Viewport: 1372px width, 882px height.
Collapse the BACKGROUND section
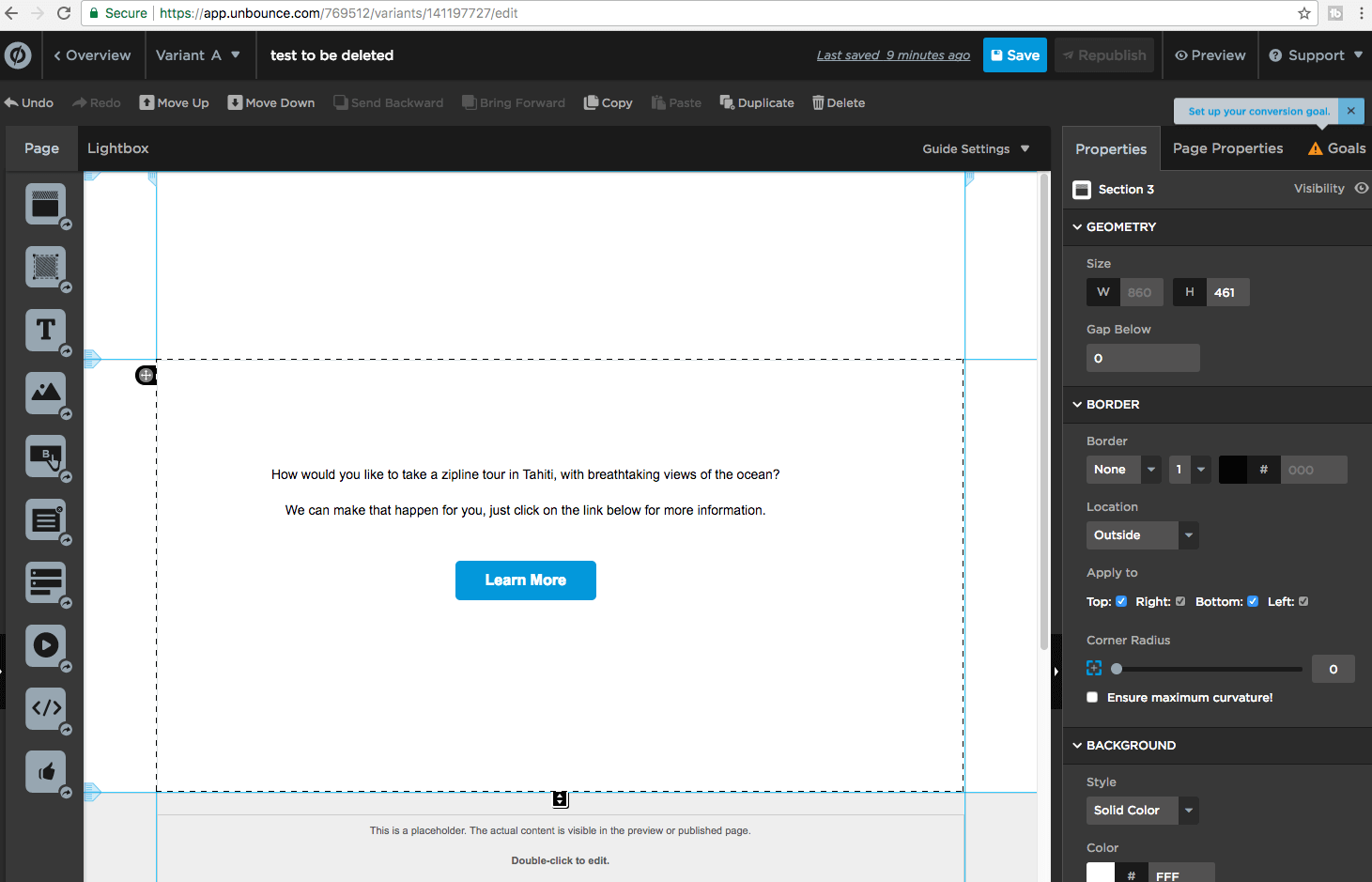point(1077,745)
